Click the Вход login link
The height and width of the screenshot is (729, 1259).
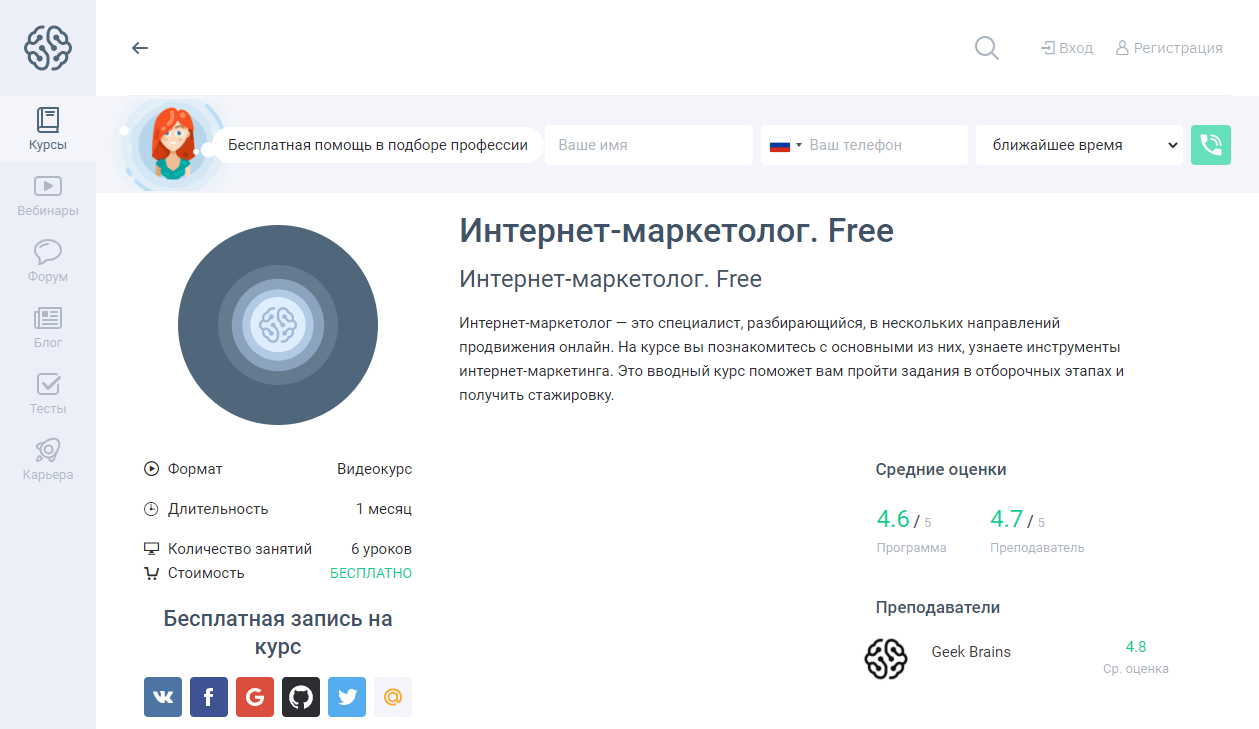coord(1067,48)
